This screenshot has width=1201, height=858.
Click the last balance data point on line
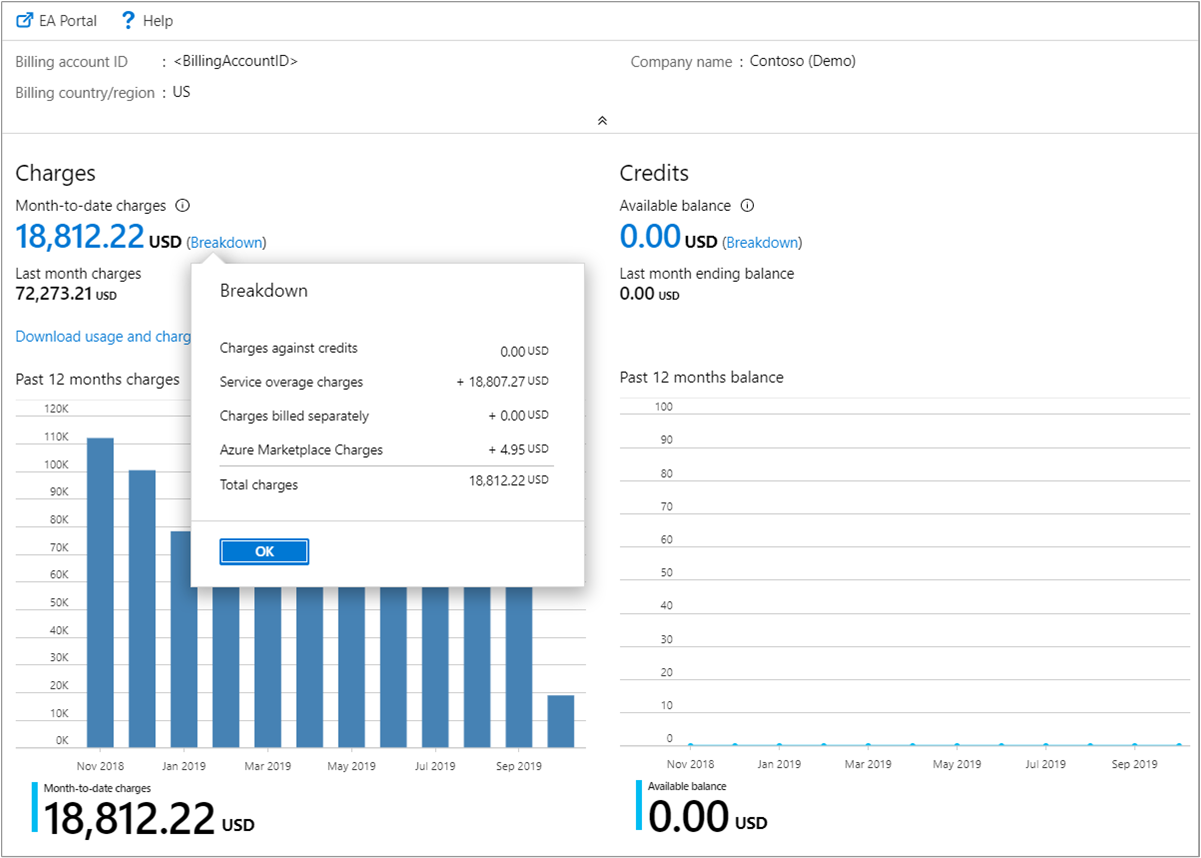click(1179, 745)
